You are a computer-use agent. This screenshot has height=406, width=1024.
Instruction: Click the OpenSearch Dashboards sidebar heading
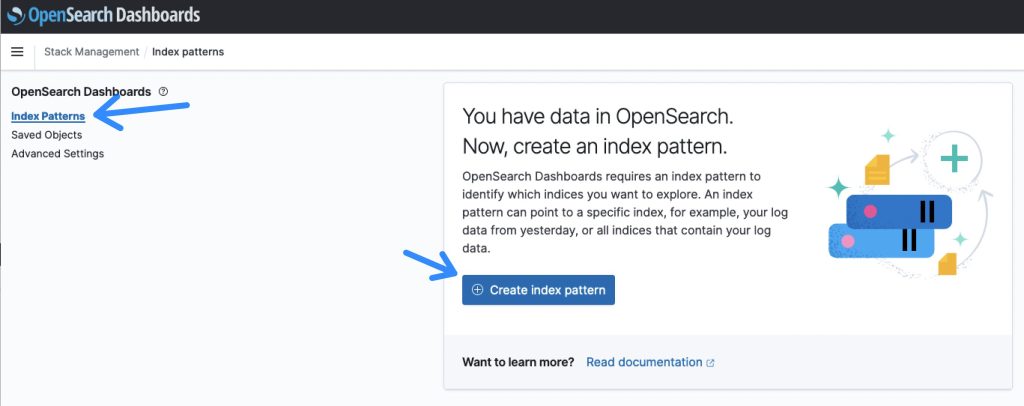81,91
